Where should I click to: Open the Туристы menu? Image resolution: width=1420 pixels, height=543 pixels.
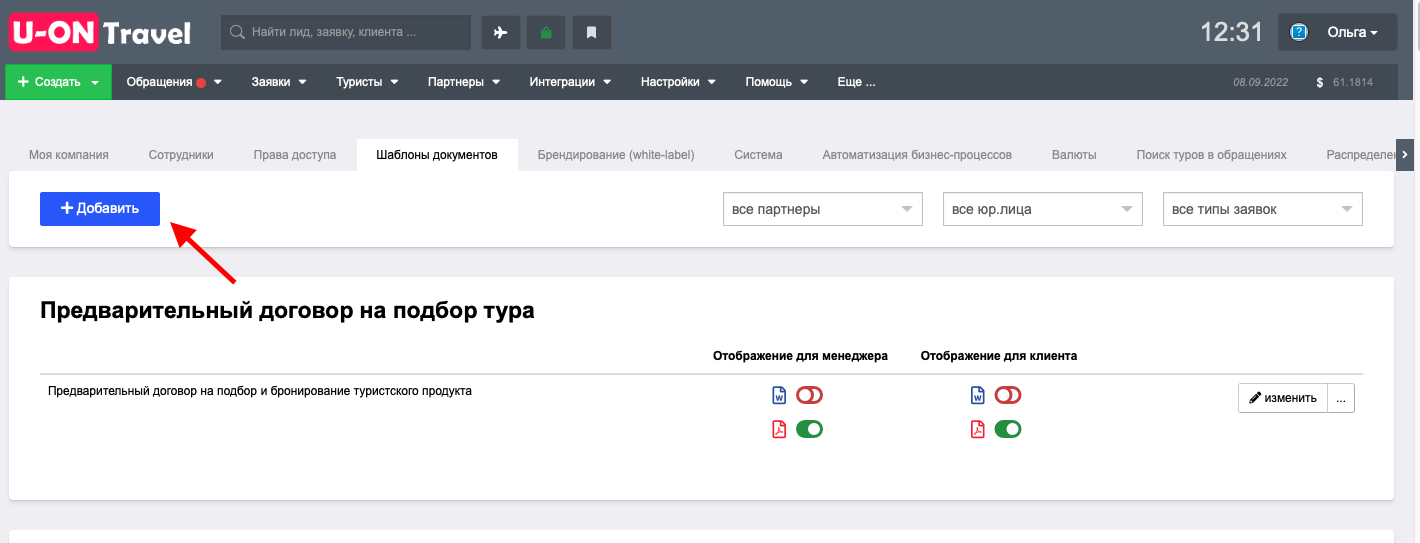pos(367,82)
